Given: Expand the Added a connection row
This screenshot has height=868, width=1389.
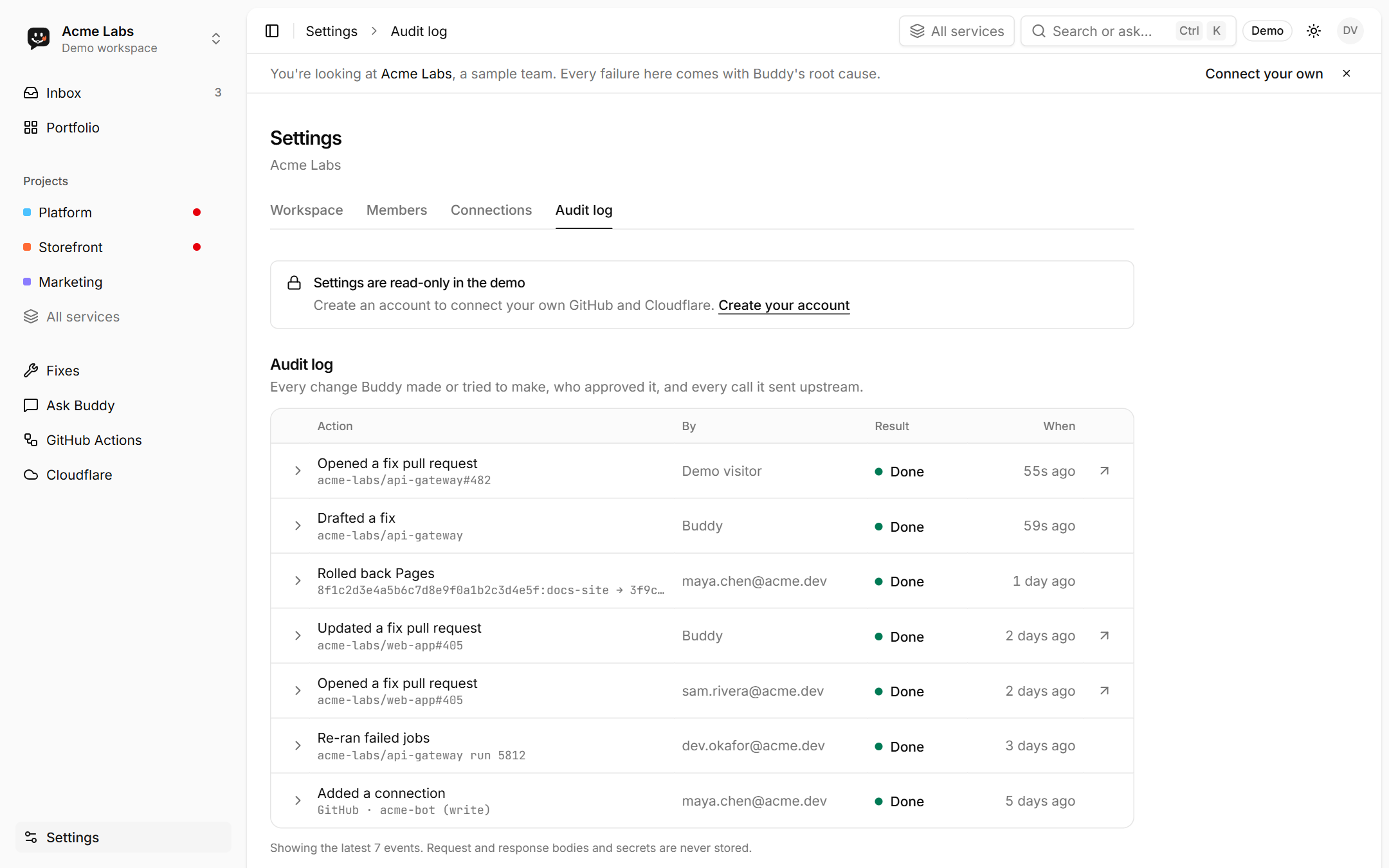Looking at the screenshot, I should (298, 800).
